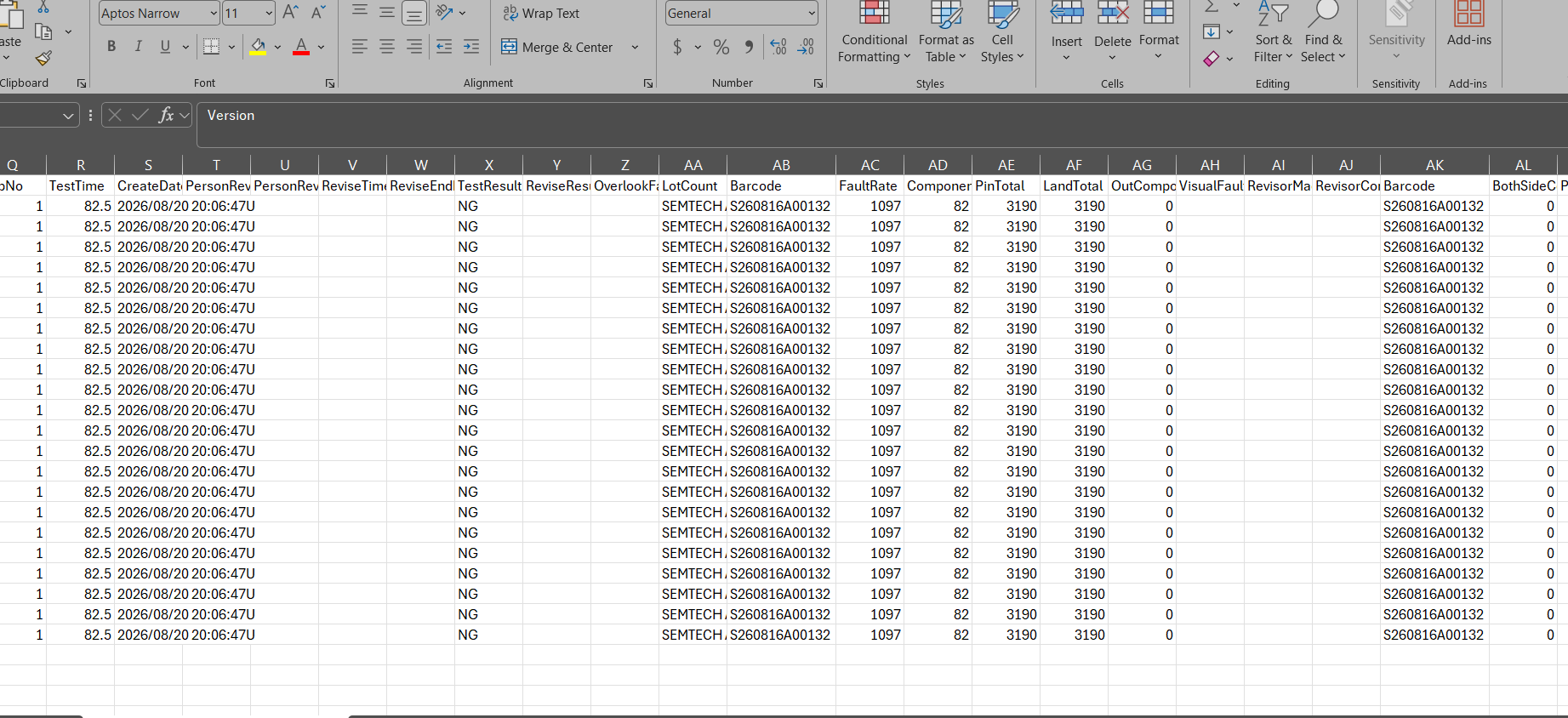Image resolution: width=1568 pixels, height=718 pixels.
Task: Apply the Borders button
Action: 211,47
